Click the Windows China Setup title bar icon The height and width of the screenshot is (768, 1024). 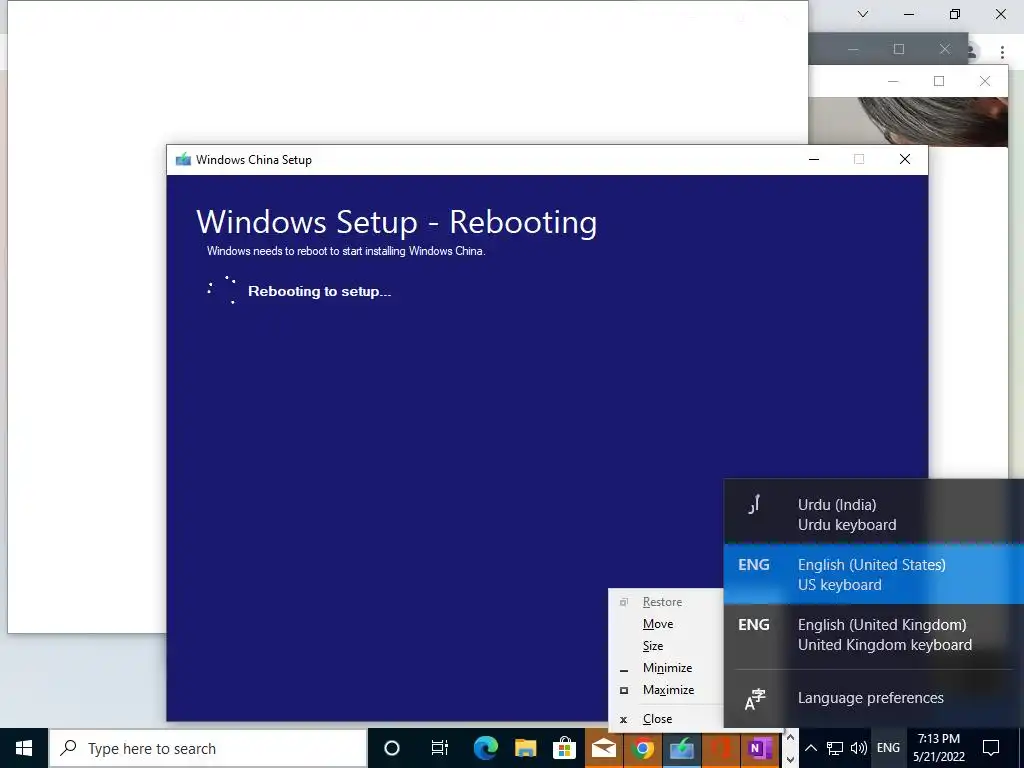click(183, 159)
